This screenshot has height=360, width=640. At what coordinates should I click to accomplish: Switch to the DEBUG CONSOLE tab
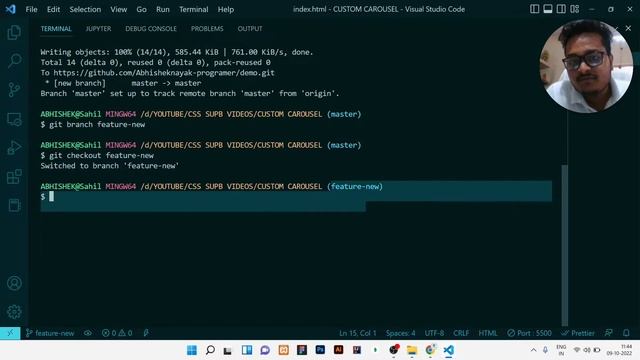[151, 29]
